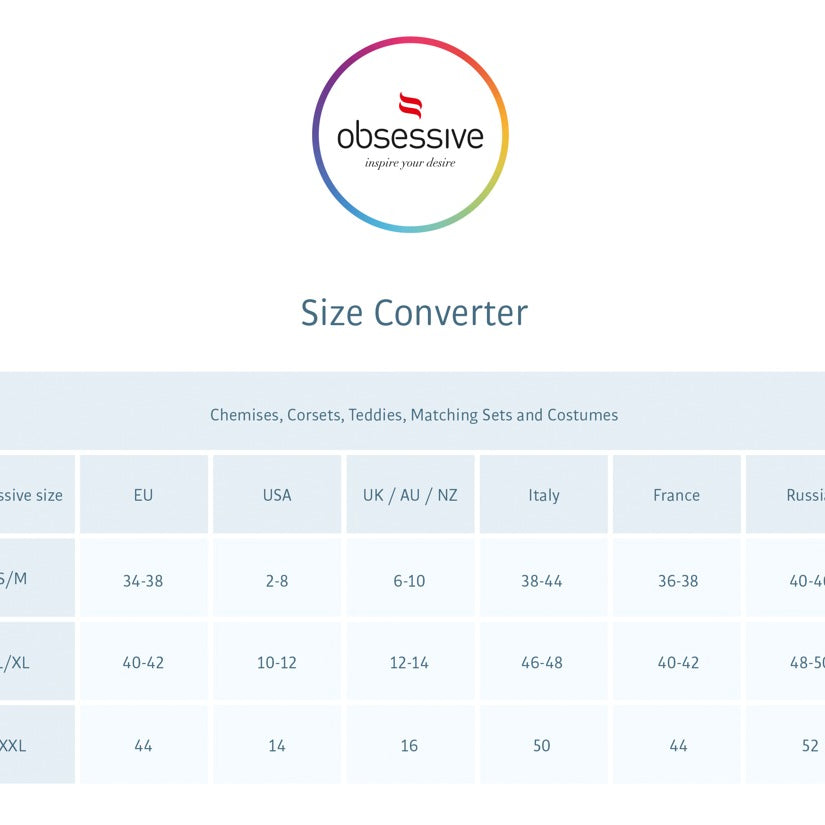Select the EU column header
This screenshot has height=825, width=825.
click(x=143, y=495)
